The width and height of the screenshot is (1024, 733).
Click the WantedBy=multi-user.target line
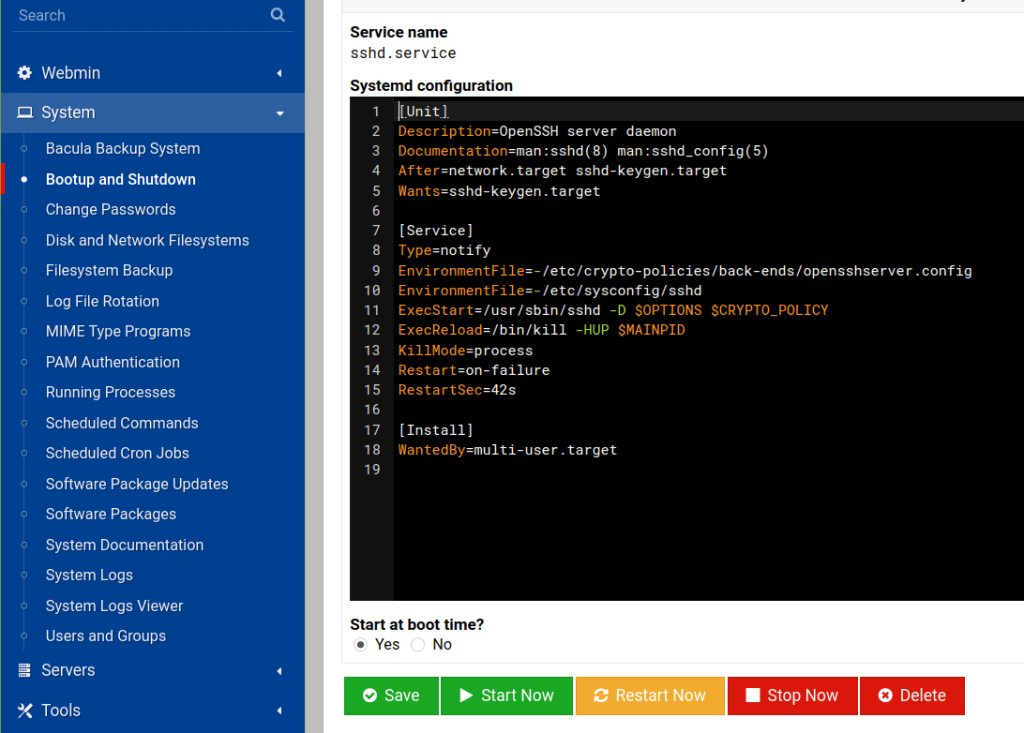click(x=507, y=450)
